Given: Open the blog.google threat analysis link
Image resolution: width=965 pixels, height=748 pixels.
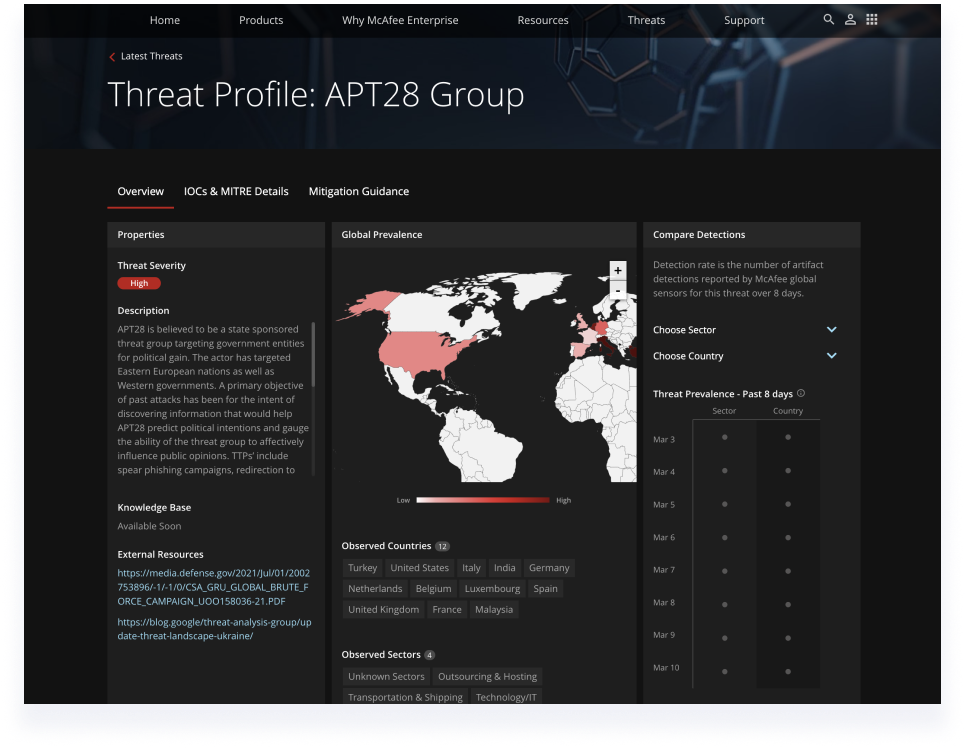Looking at the screenshot, I should coord(214,629).
